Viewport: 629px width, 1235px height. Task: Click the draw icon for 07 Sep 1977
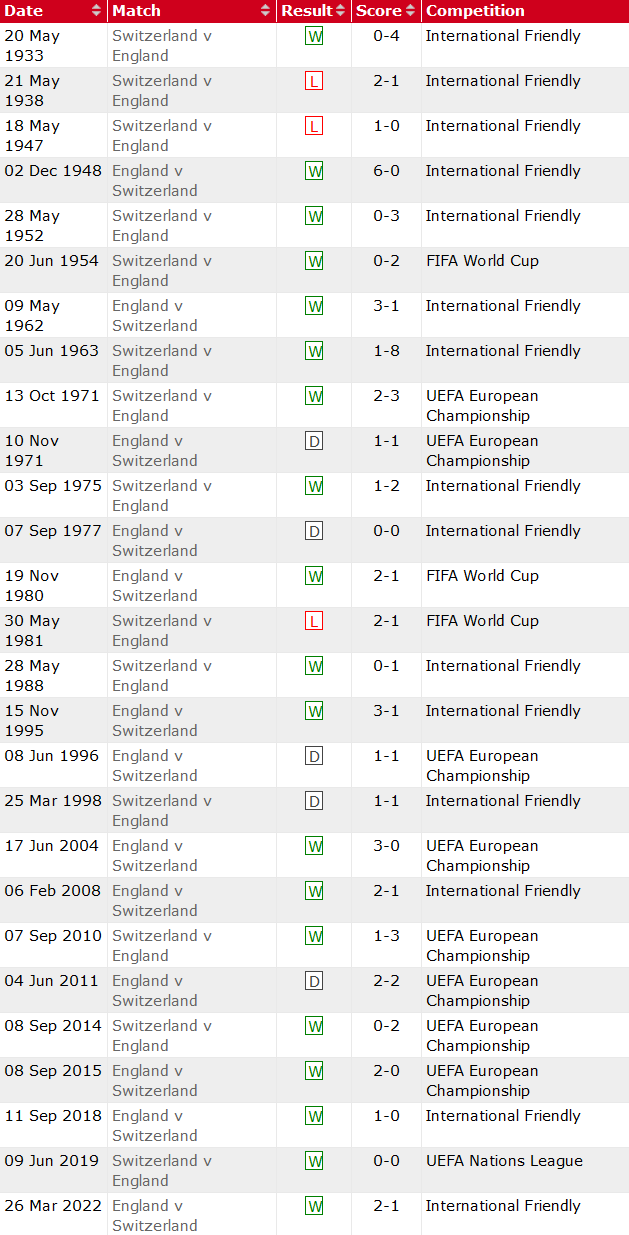point(314,531)
